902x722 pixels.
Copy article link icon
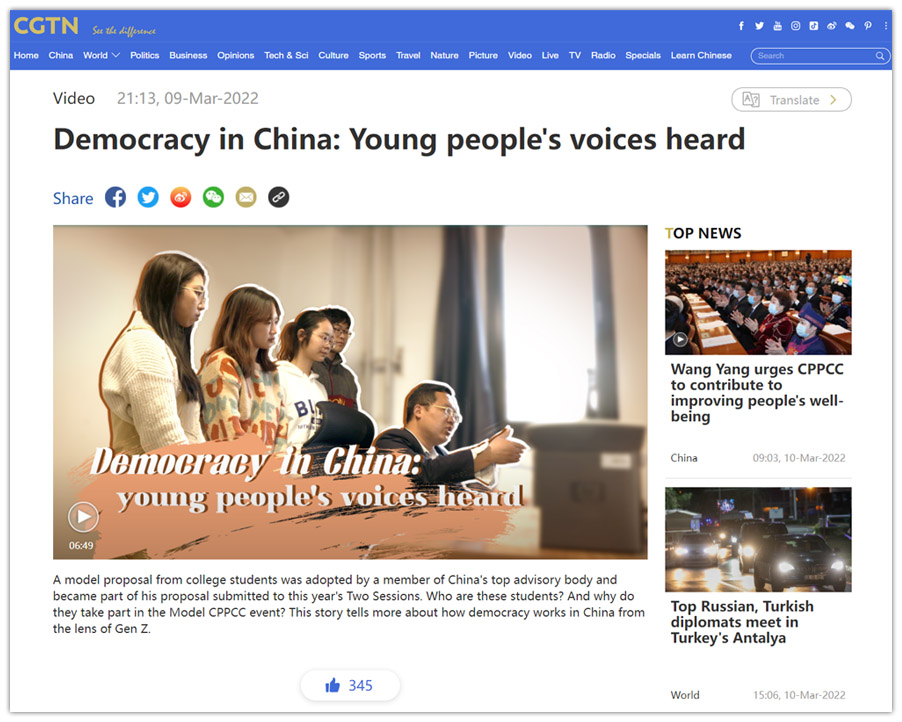pos(278,197)
